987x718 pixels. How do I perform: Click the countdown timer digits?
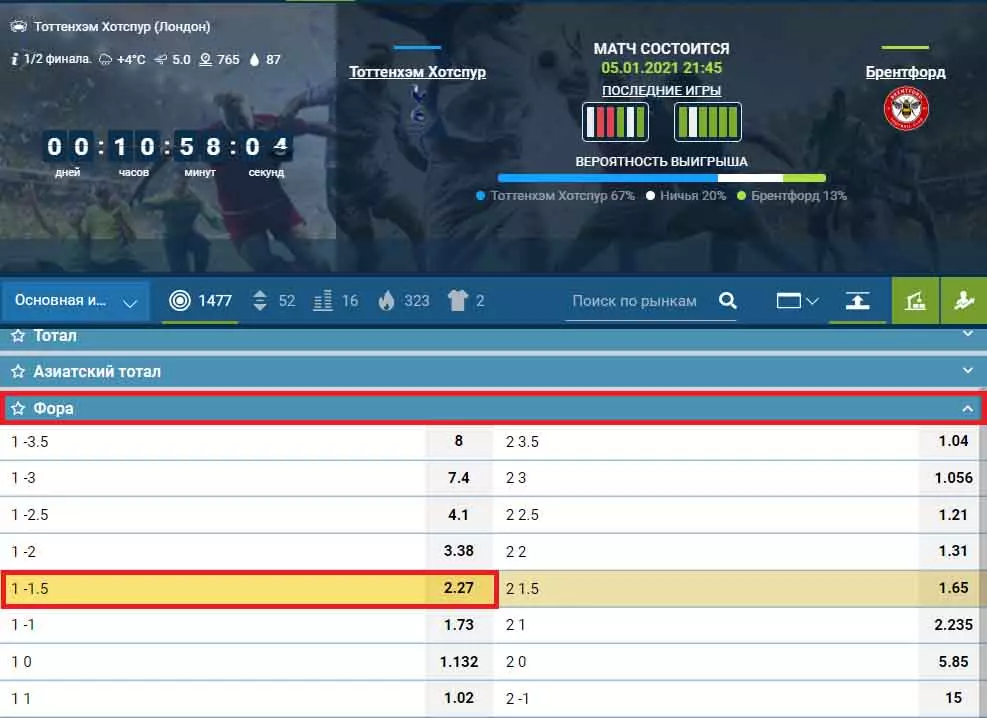pos(167,147)
